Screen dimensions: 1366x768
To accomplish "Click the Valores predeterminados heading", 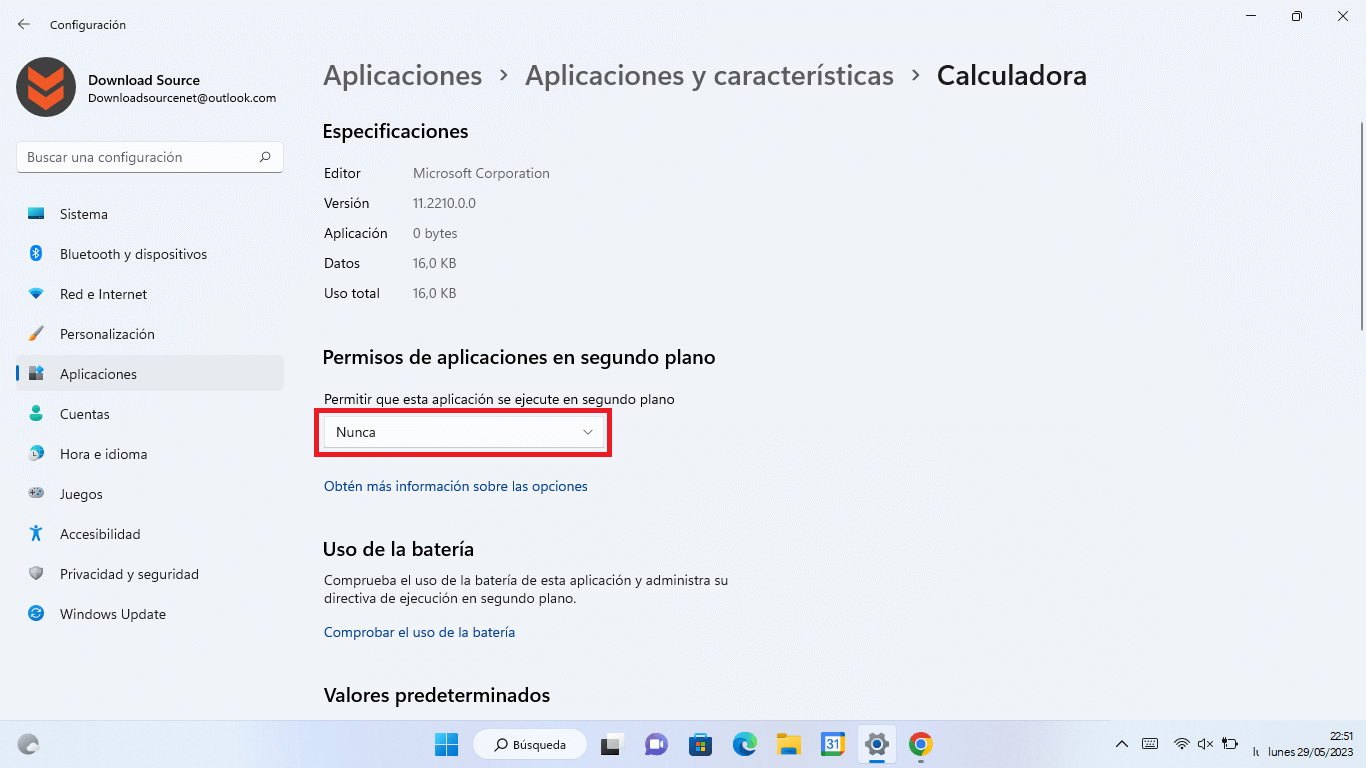I will [x=437, y=695].
